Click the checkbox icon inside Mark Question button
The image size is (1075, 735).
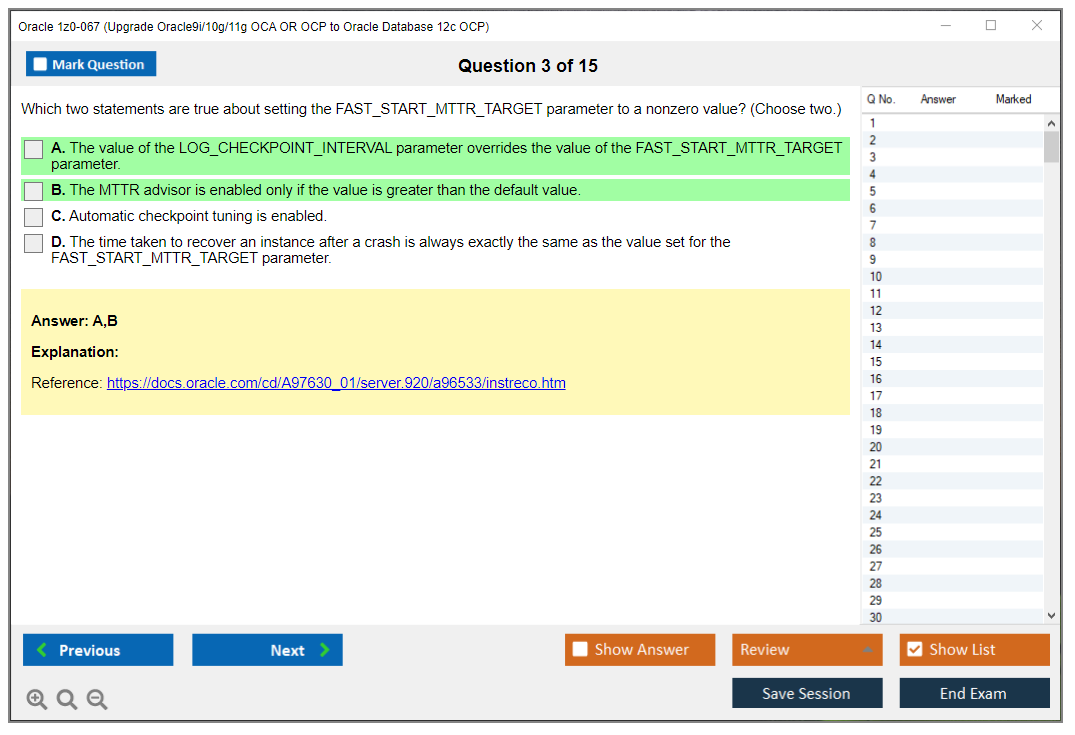(39, 63)
